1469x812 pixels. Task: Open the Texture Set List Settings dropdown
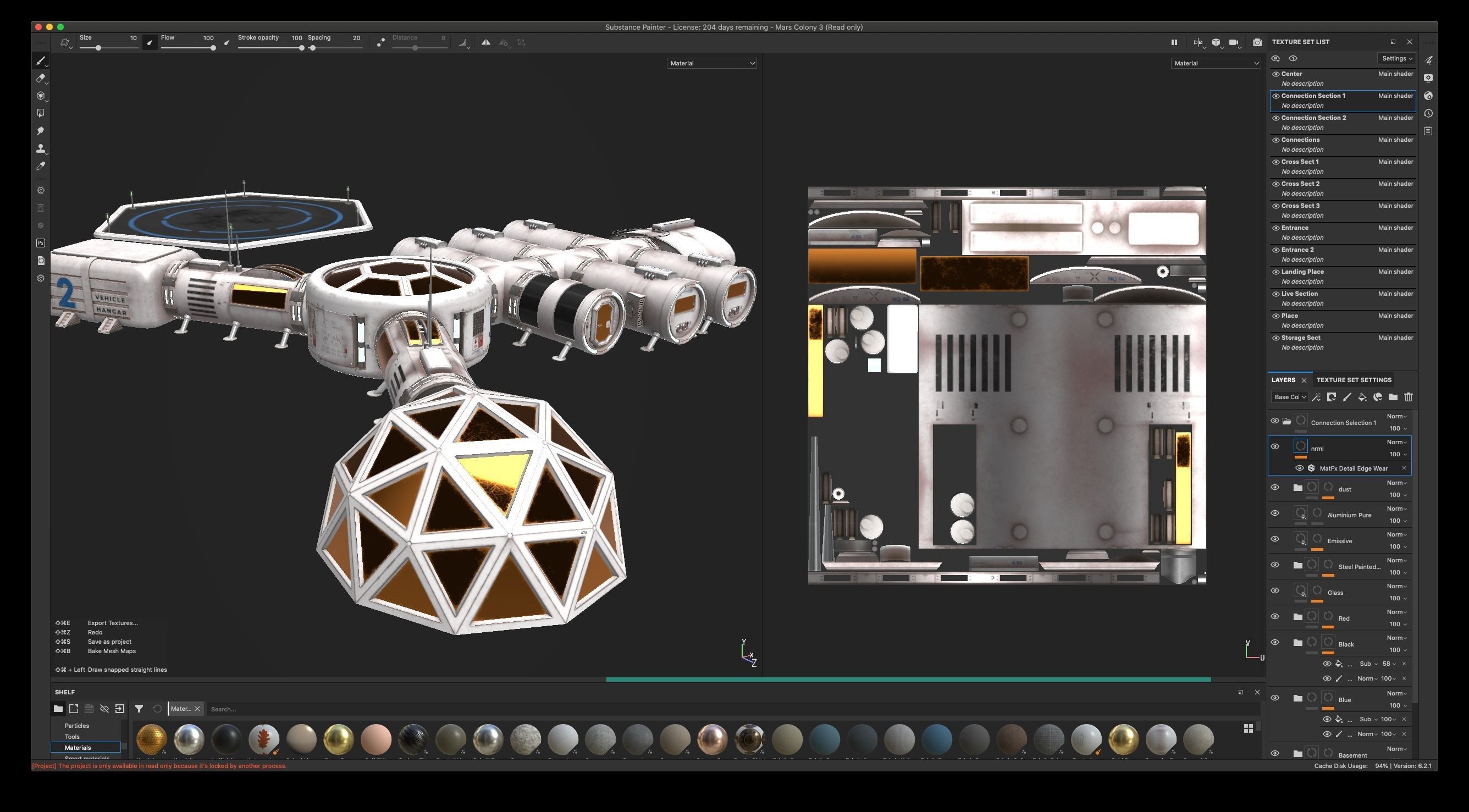click(1396, 58)
